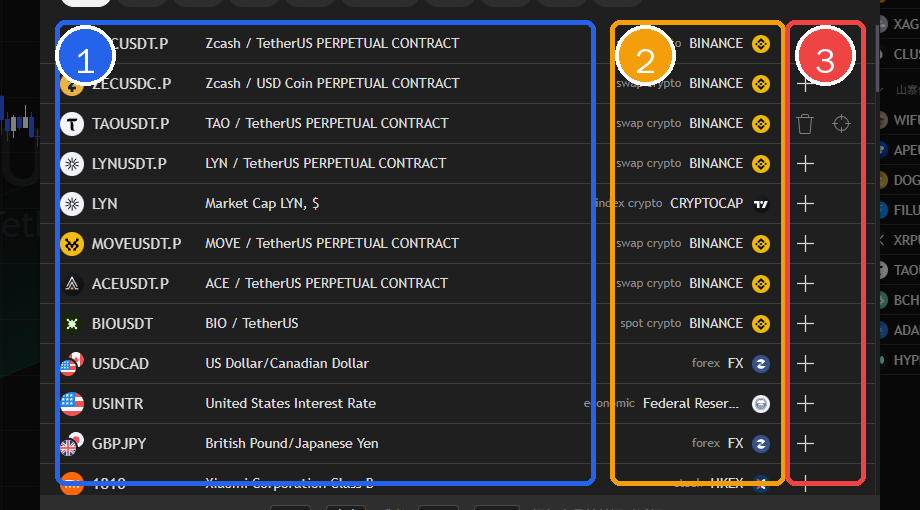Click 'forex' type in USDCAD row
The width and height of the screenshot is (920, 510).
(x=706, y=363)
